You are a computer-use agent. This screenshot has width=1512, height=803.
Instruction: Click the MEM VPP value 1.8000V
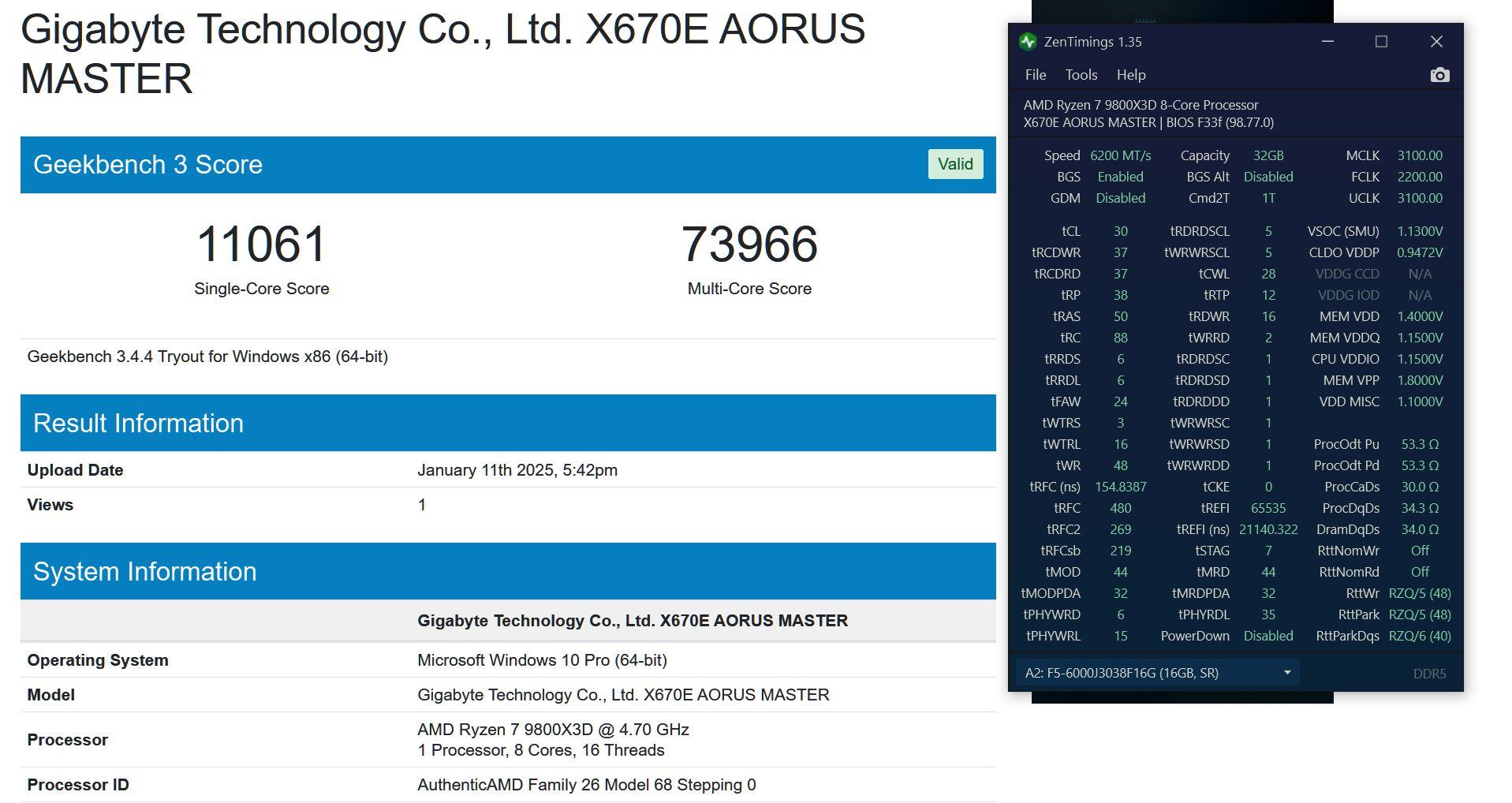point(1420,380)
